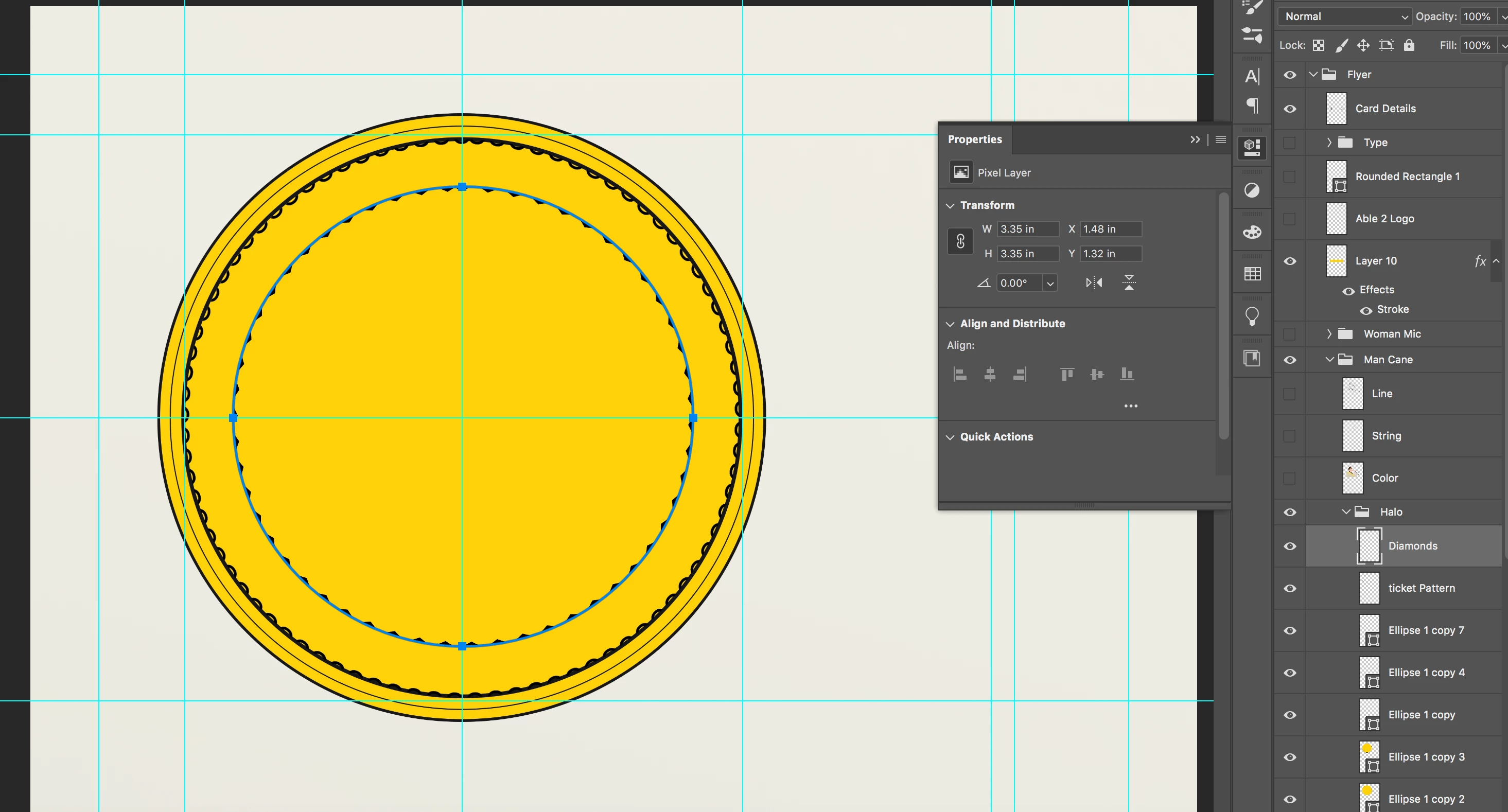
Task: Open the Properties panel menu
Action: pyautogui.click(x=1221, y=139)
